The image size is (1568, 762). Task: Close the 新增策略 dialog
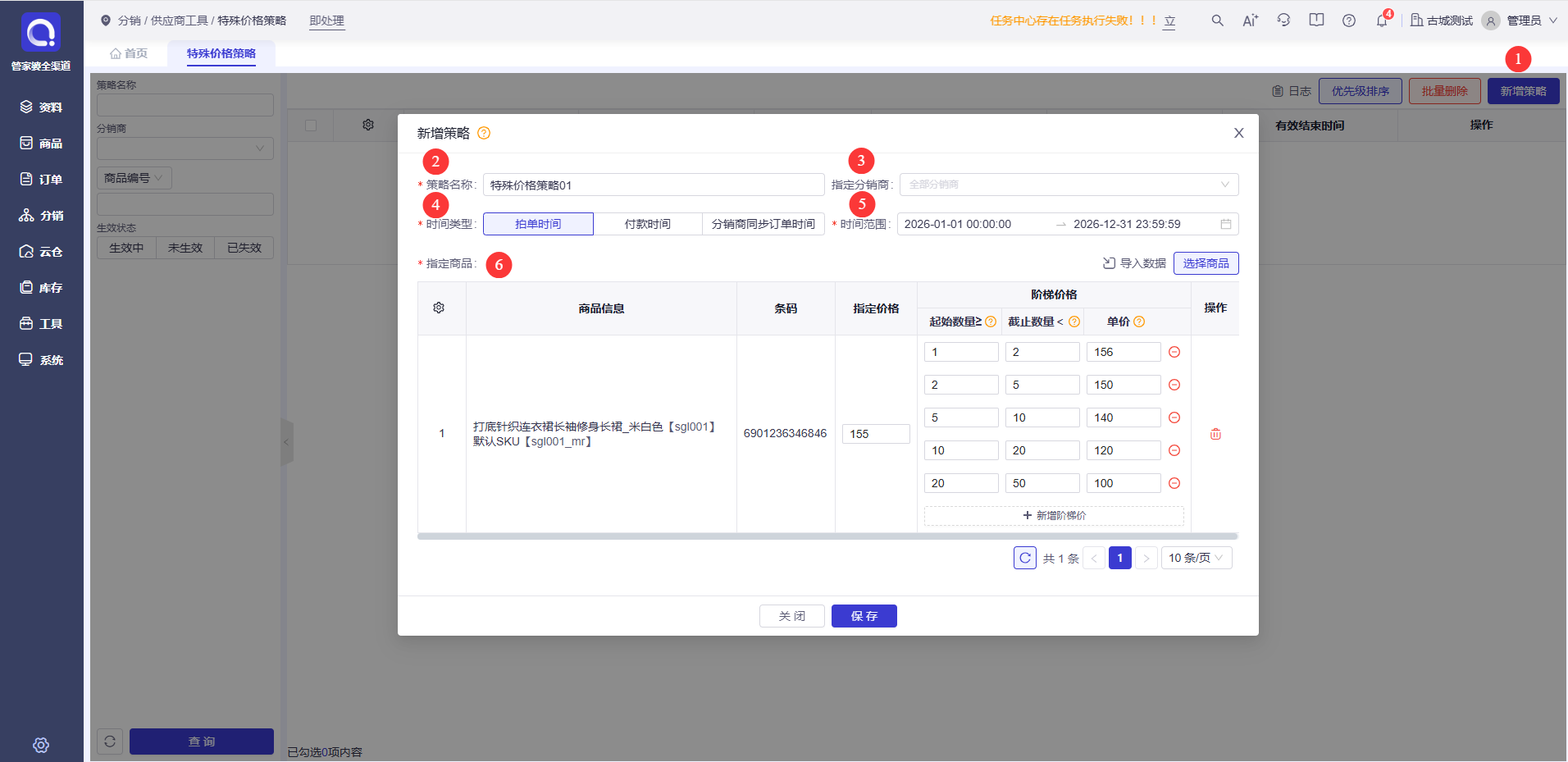[1239, 133]
